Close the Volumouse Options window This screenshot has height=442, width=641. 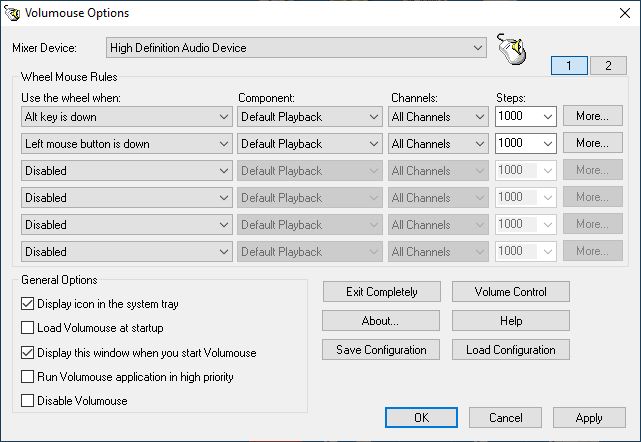coord(625,13)
